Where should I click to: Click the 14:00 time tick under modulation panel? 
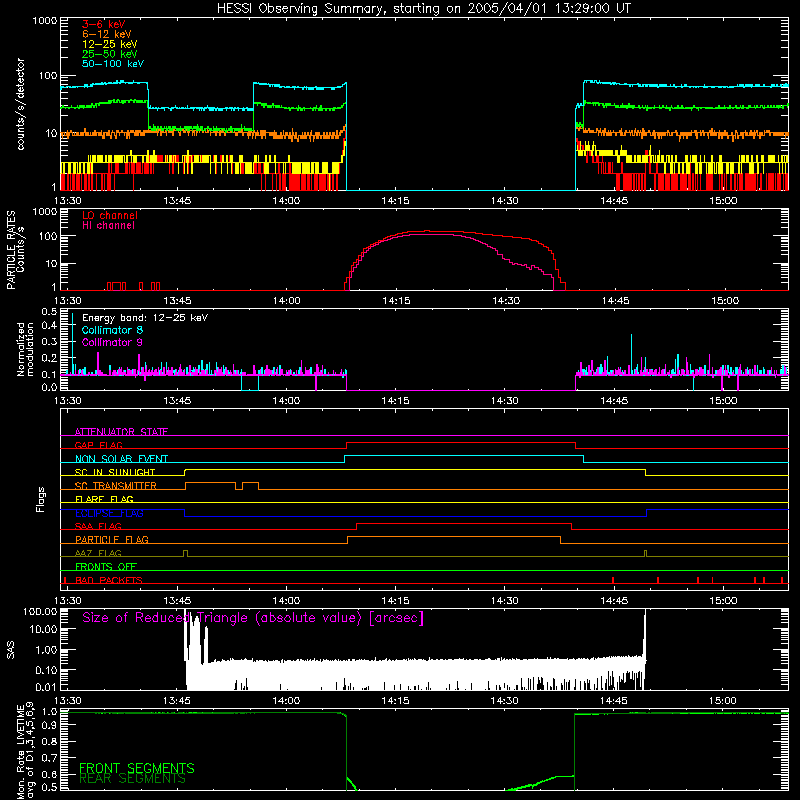pyautogui.click(x=286, y=401)
